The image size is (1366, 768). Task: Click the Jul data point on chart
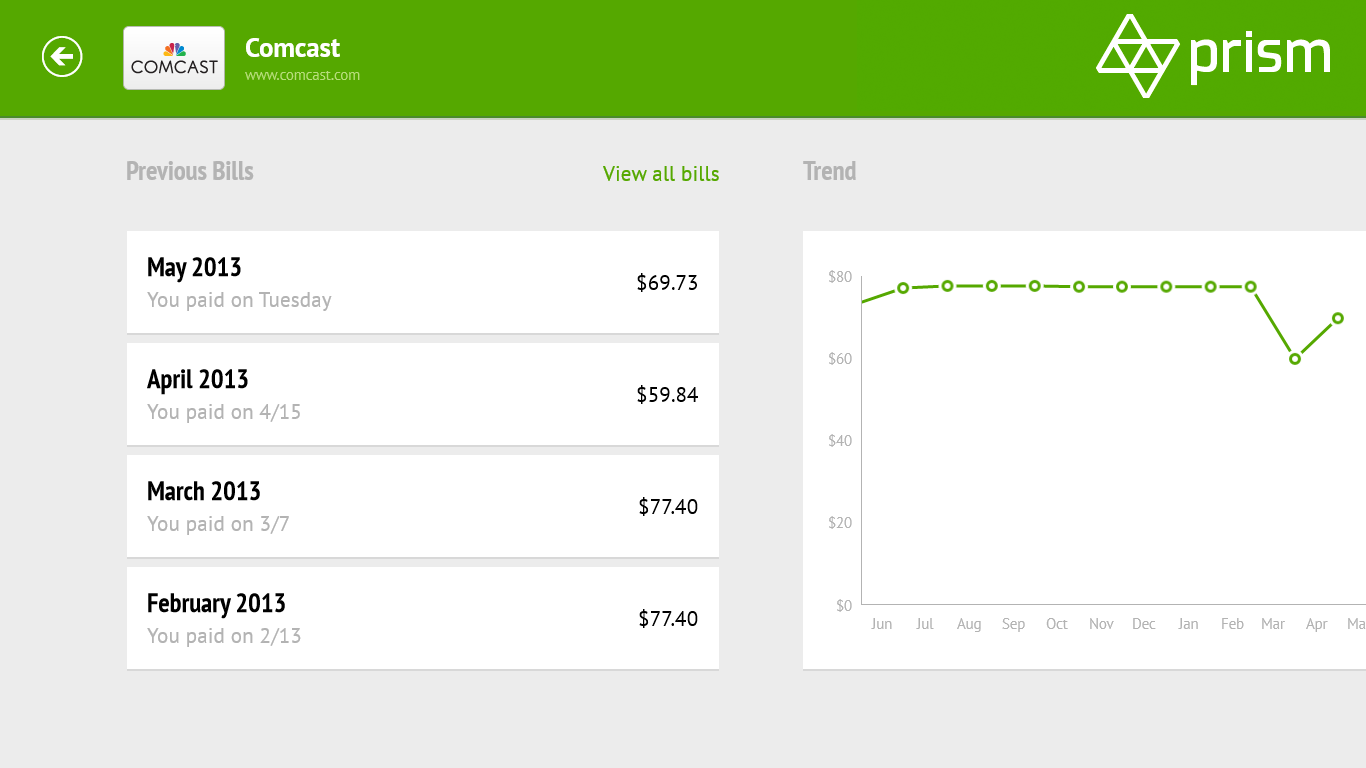coord(903,288)
